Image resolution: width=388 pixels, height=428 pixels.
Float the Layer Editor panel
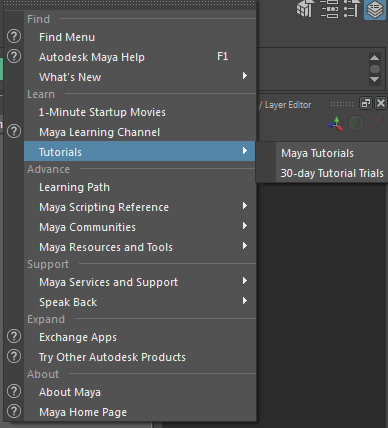tap(366, 103)
